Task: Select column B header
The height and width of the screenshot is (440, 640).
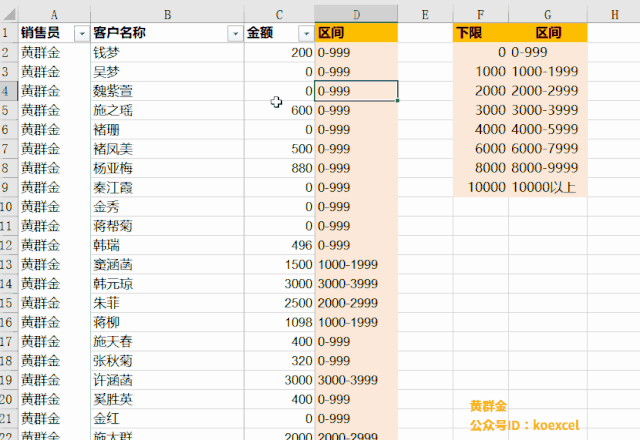Action: pos(167,15)
